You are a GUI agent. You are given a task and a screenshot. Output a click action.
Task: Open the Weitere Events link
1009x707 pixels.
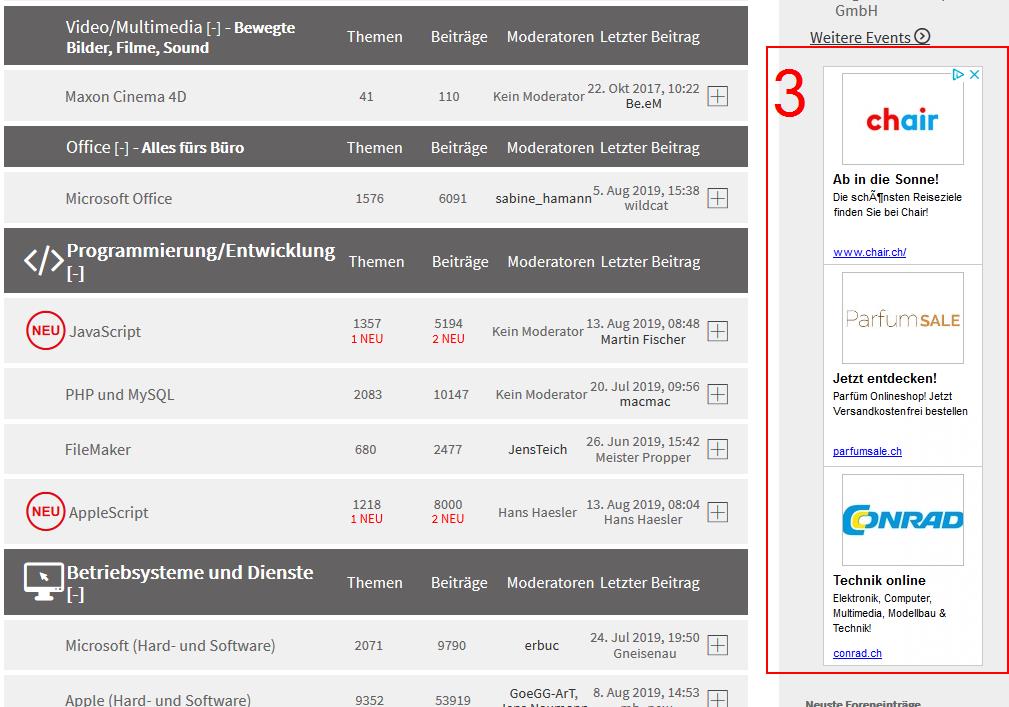860,37
